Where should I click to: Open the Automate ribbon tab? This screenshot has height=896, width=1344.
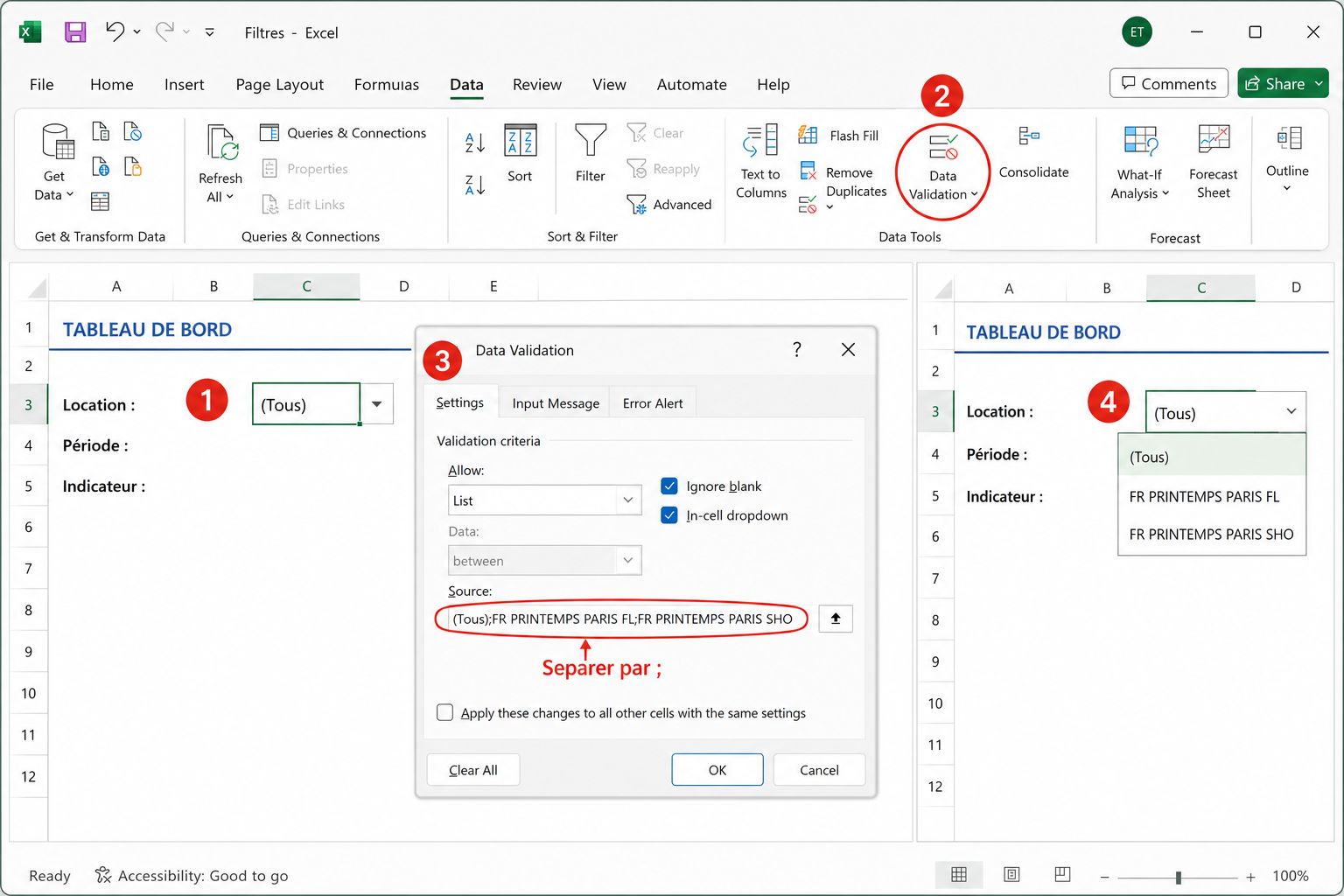pyautogui.click(x=691, y=85)
